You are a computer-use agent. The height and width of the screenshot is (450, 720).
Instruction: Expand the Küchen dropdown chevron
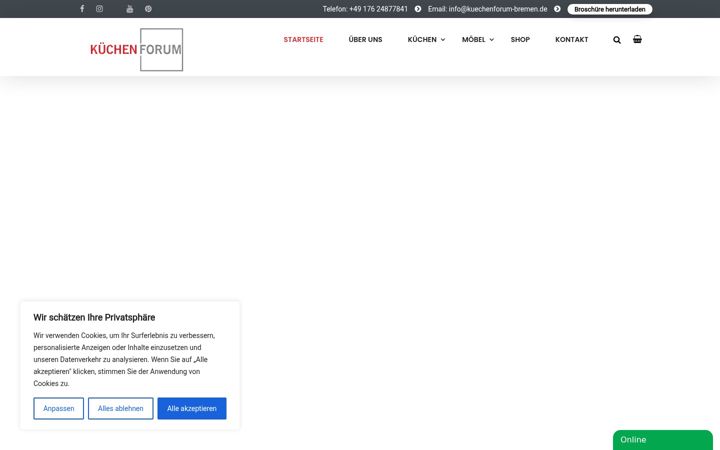pyautogui.click(x=443, y=40)
